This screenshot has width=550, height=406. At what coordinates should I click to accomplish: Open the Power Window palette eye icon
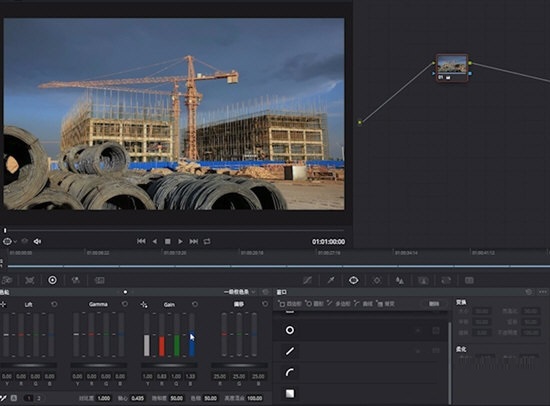click(353, 280)
